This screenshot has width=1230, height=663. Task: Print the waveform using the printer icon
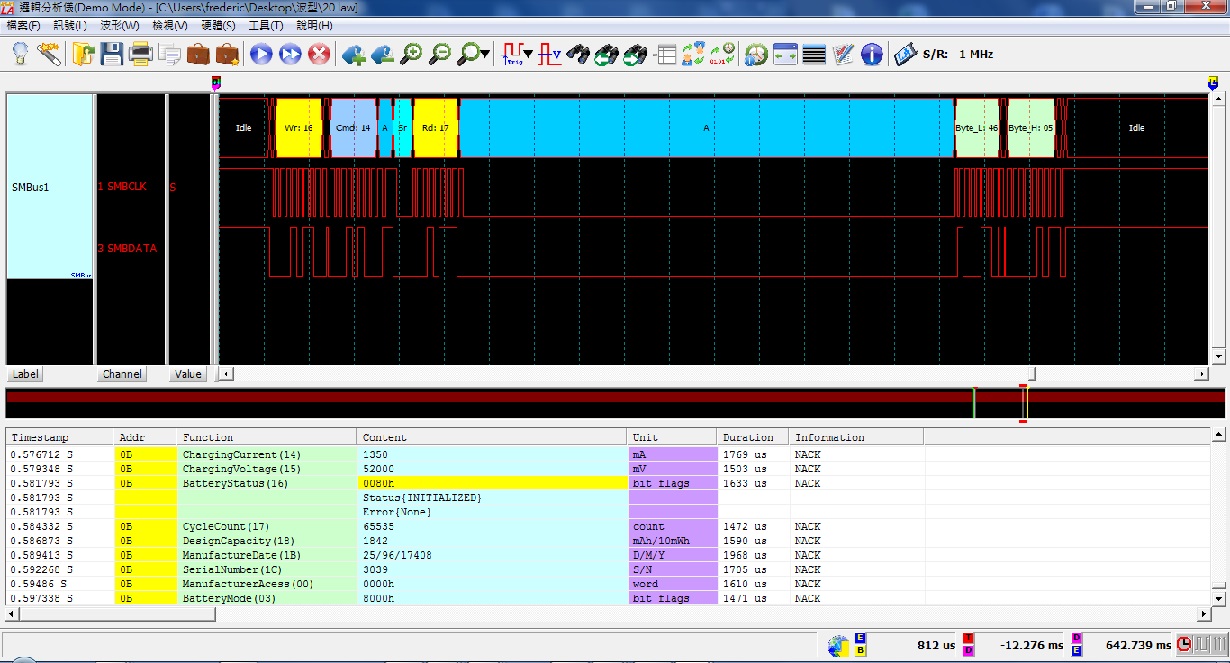pyautogui.click(x=141, y=54)
